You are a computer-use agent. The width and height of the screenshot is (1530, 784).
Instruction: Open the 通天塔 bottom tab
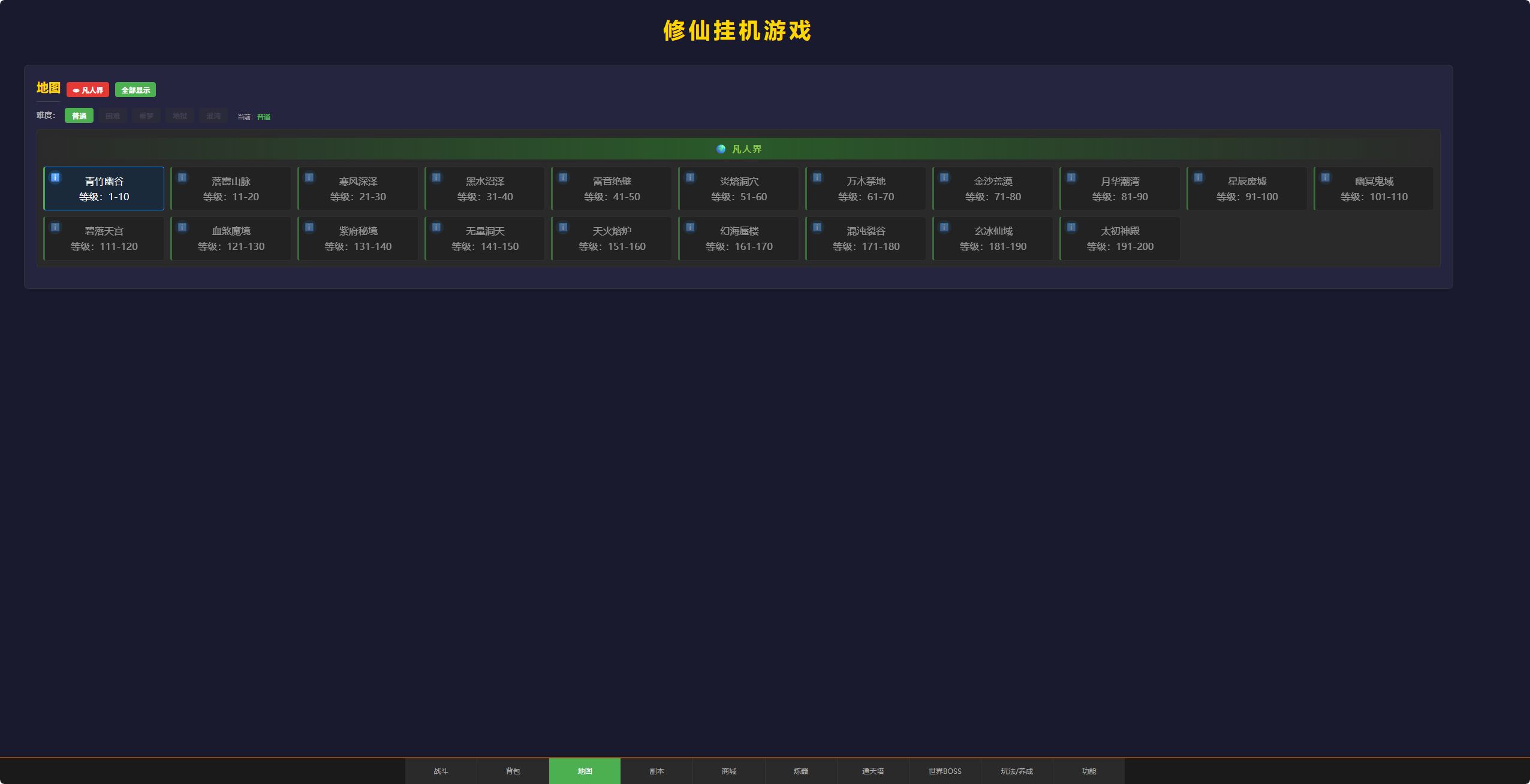pyautogui.click(x=873, y=771)
